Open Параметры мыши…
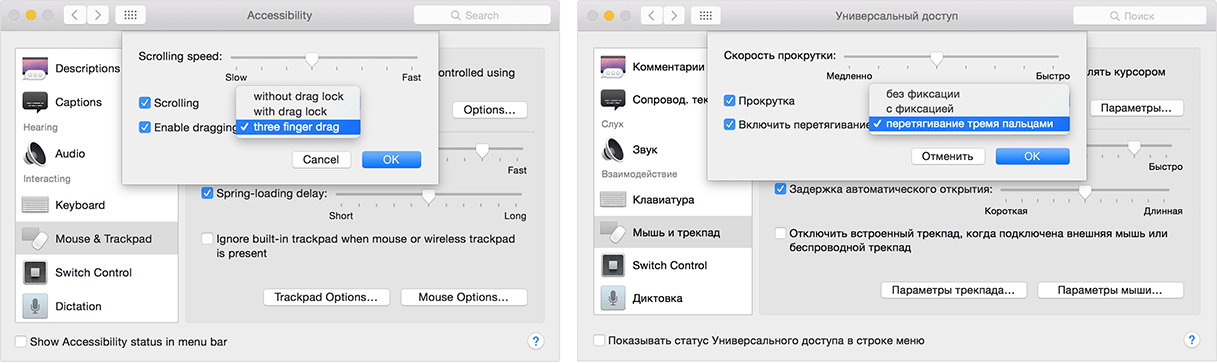 coord(1110,290)
